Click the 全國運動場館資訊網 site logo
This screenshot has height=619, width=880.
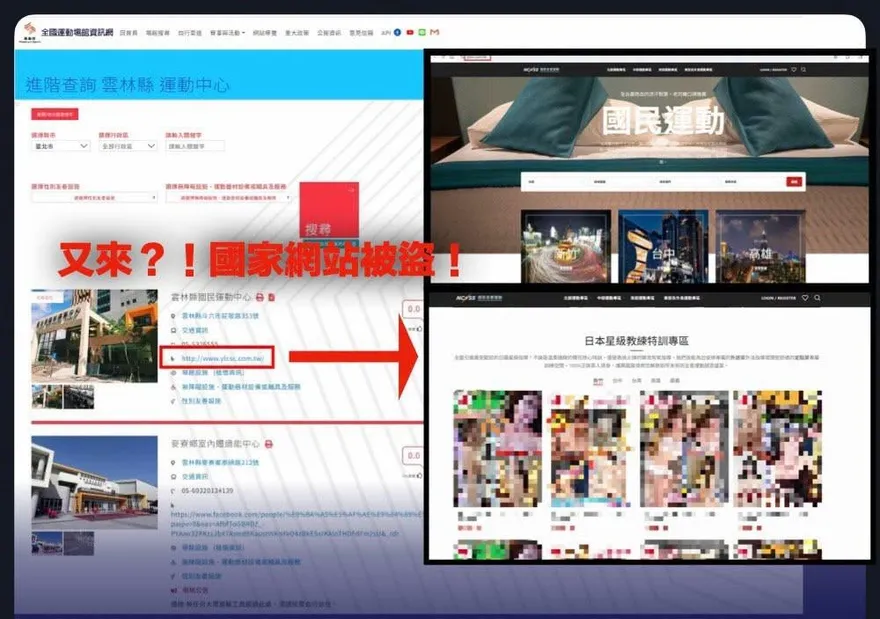(x=66, y=33)
